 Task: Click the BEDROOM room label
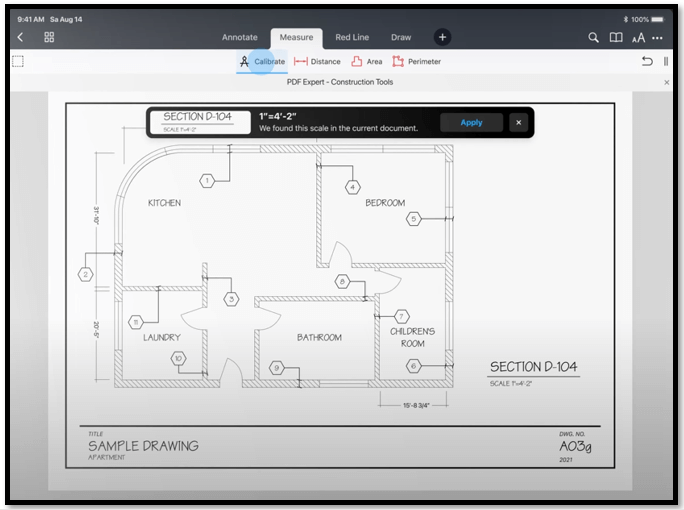tap(385, 203)
